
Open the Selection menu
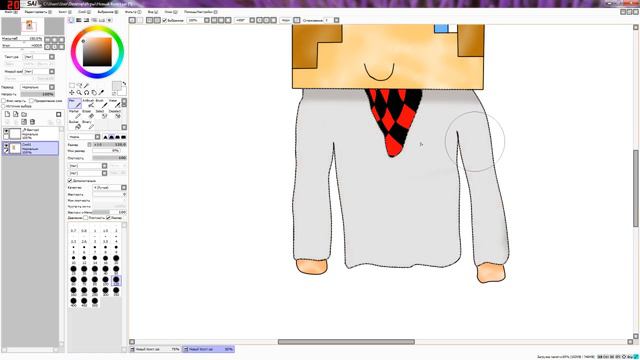point(107,12)
